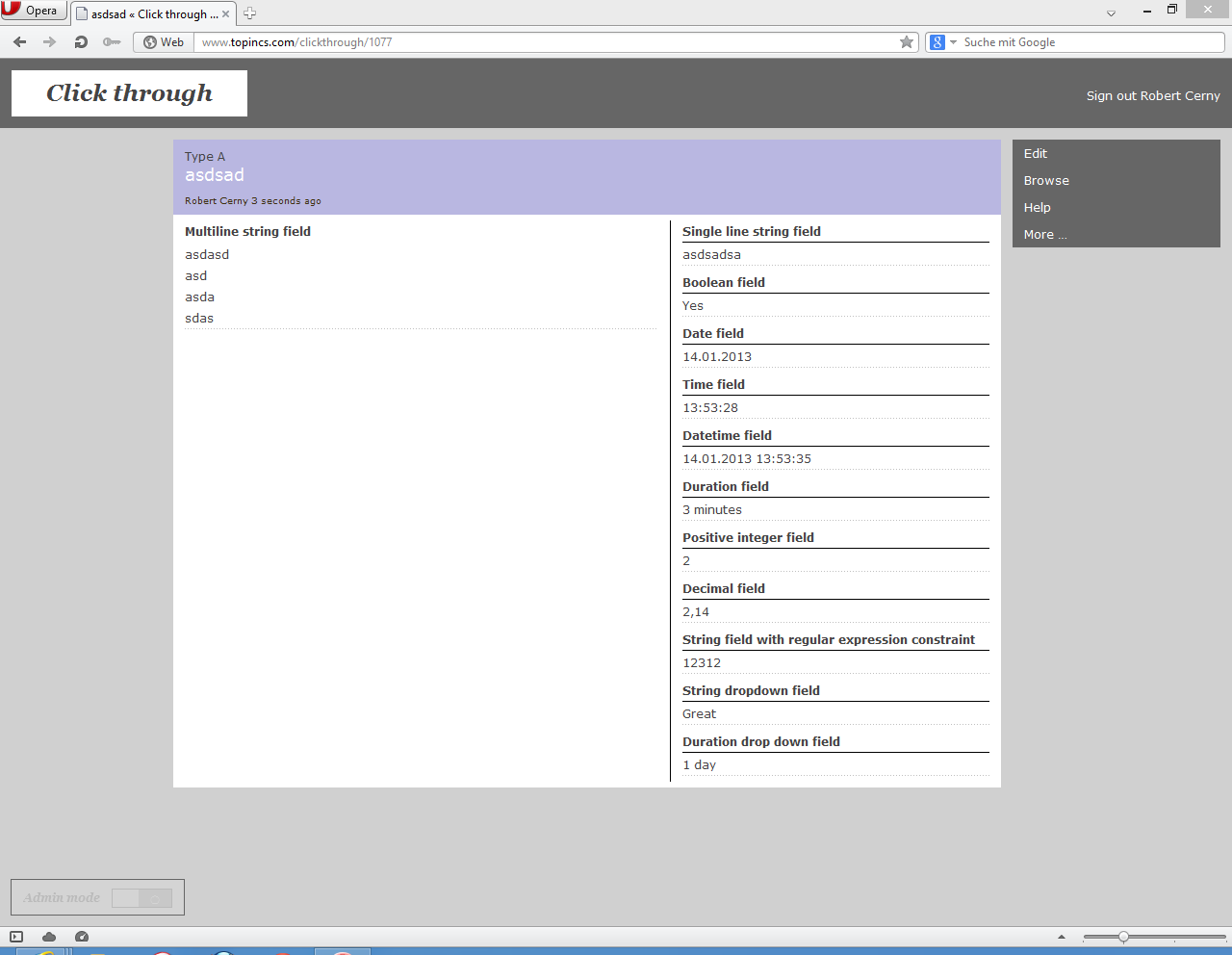This screenshot has width=1232, height=955.
Task: Click the browser back arrow
Action: click(19, 42)
